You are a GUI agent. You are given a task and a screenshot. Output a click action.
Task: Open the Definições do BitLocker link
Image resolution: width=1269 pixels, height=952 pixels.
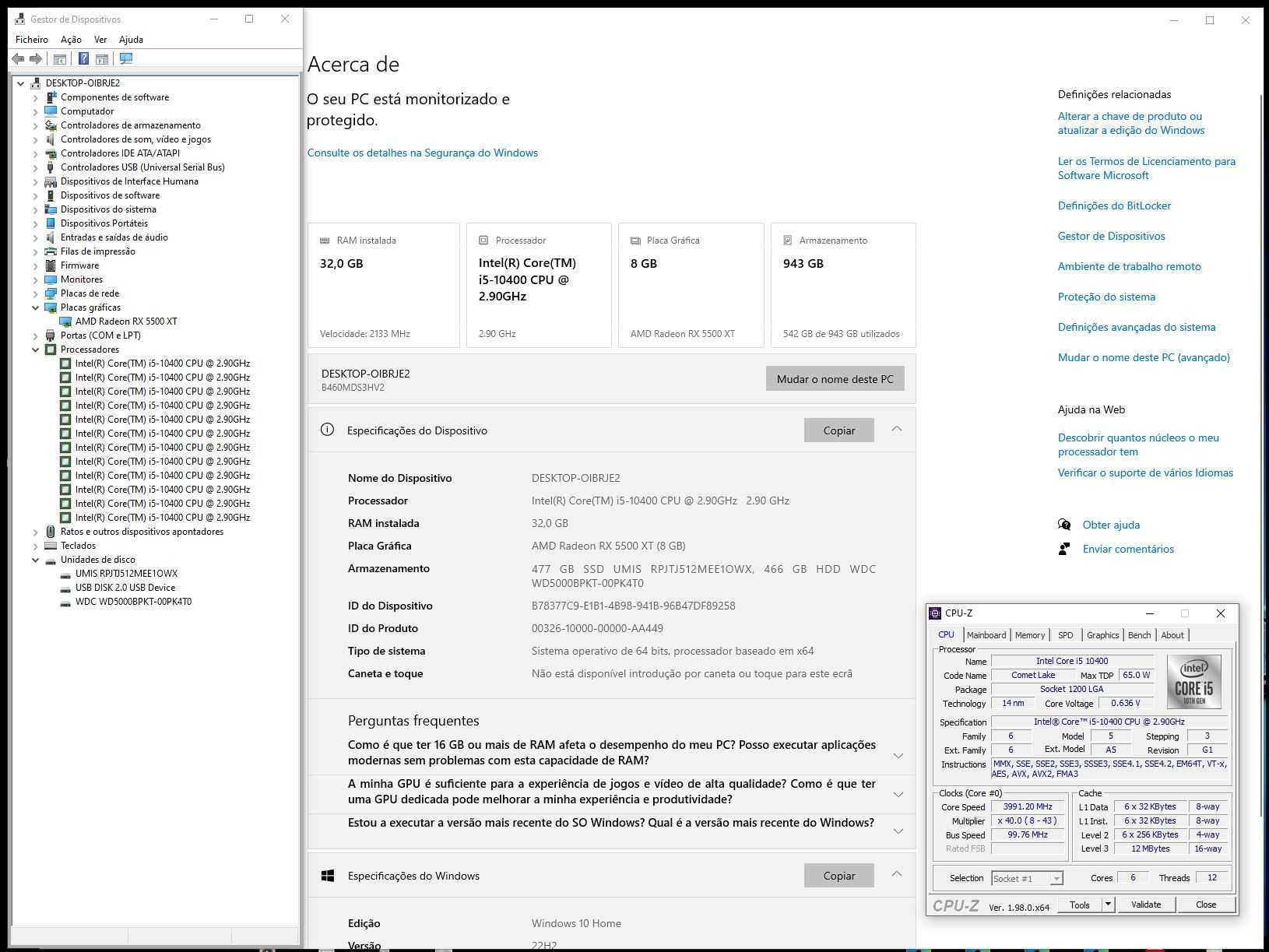tap(1114, 206)
